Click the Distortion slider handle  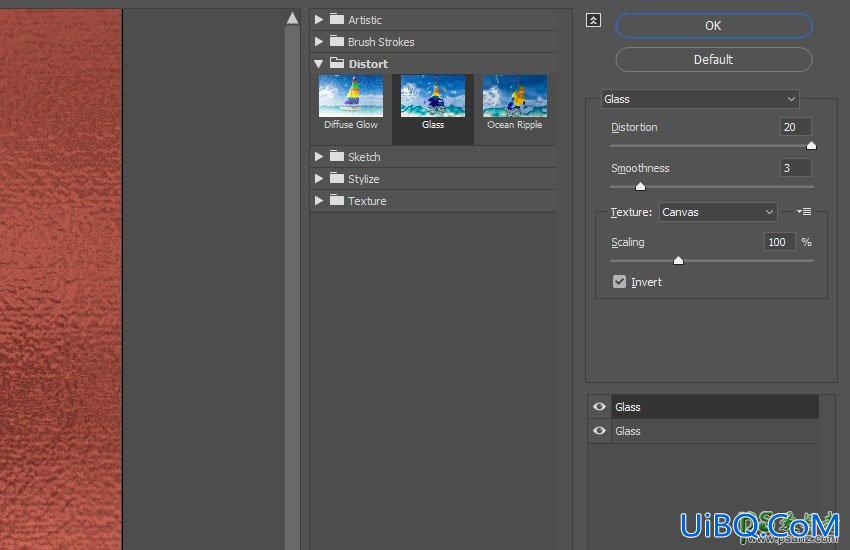tap(811, 145)
